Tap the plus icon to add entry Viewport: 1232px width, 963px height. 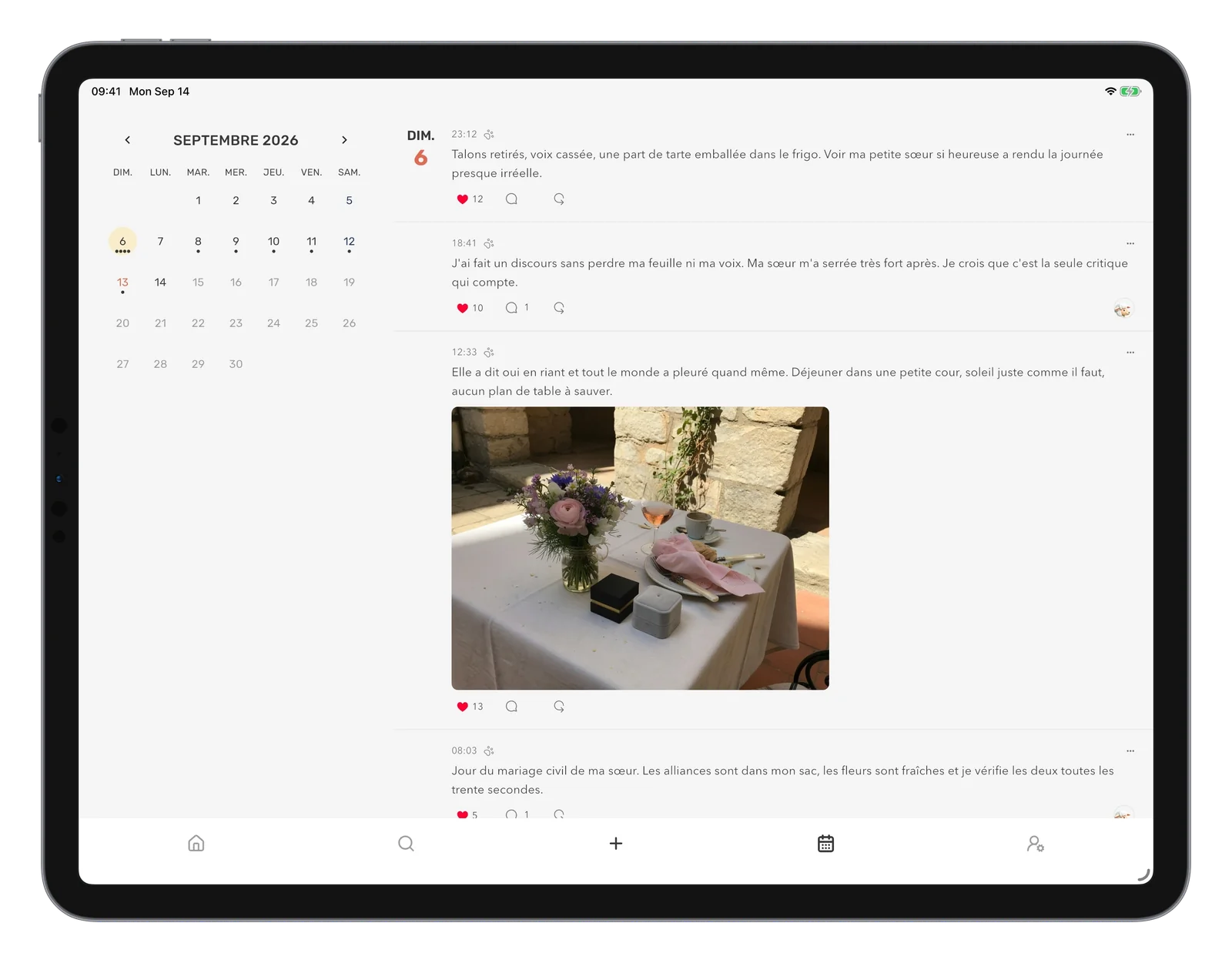[616, 844]
